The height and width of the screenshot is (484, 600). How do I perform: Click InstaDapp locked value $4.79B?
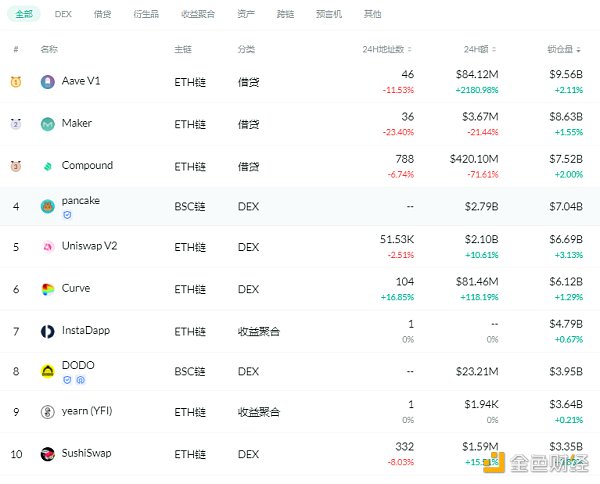click(566, 324)
